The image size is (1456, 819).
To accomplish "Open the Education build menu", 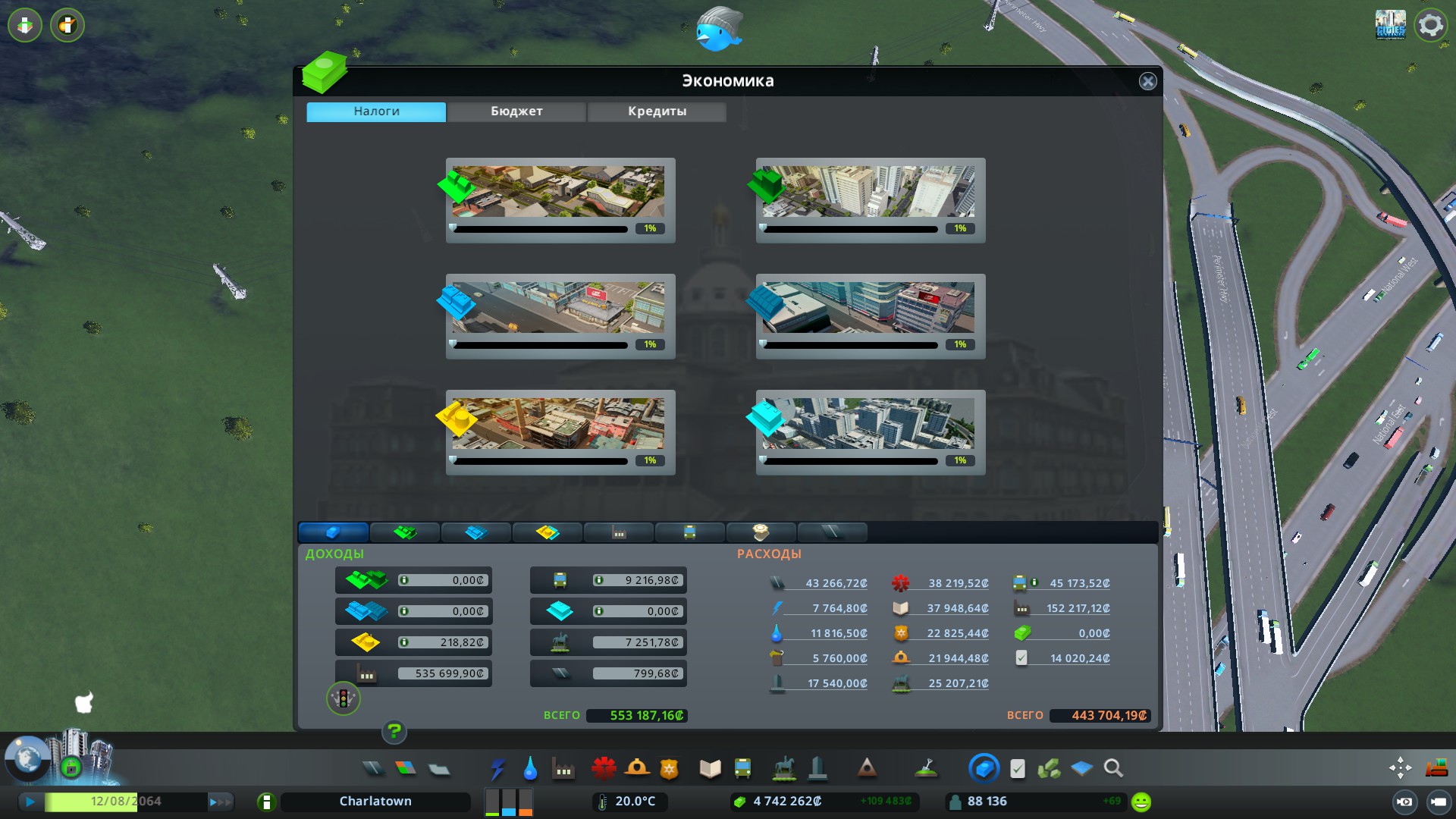I will (710, 769).
